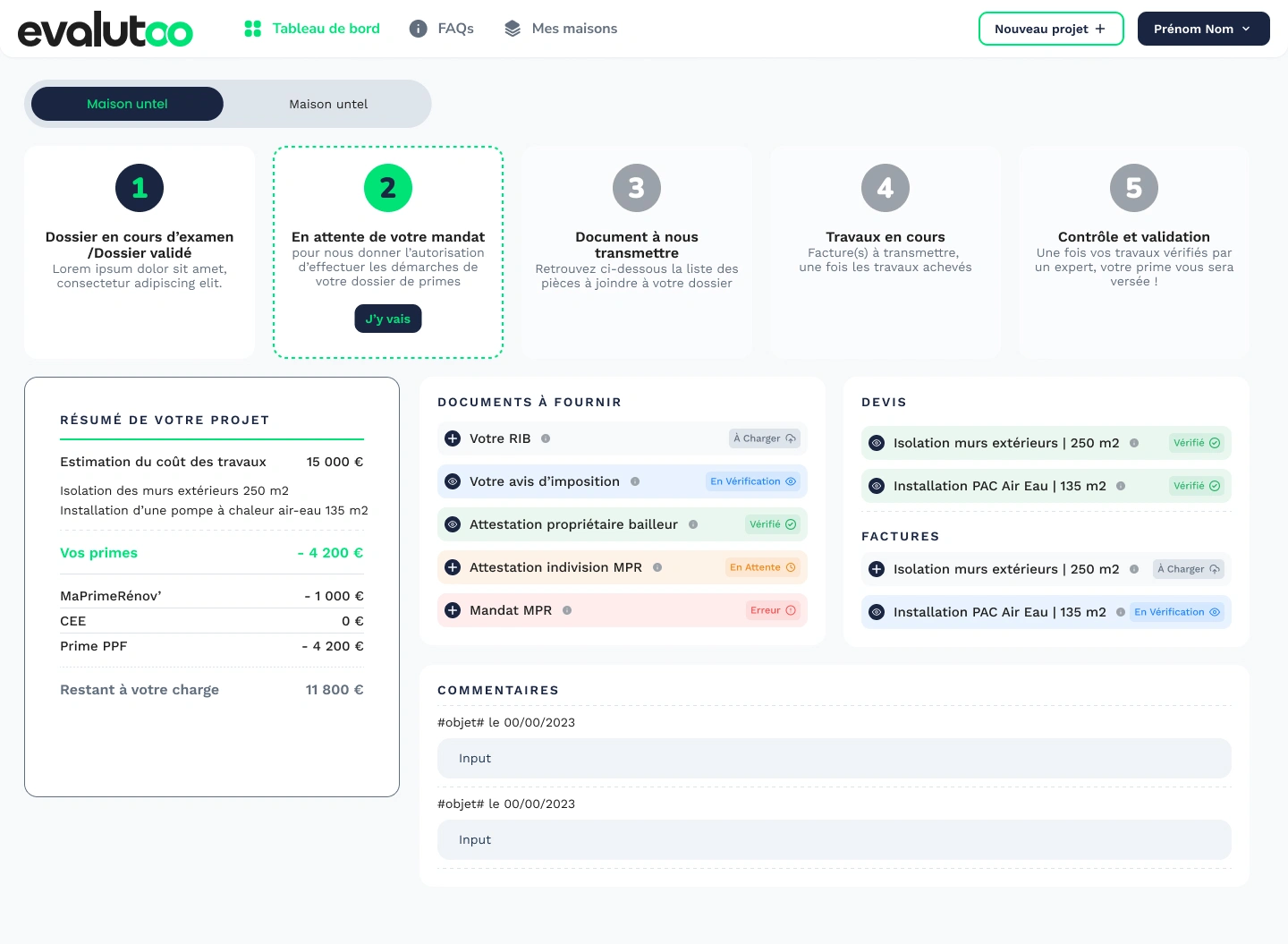
Task: Switch to the second Maison untel tab
Action: click(328, 104)
